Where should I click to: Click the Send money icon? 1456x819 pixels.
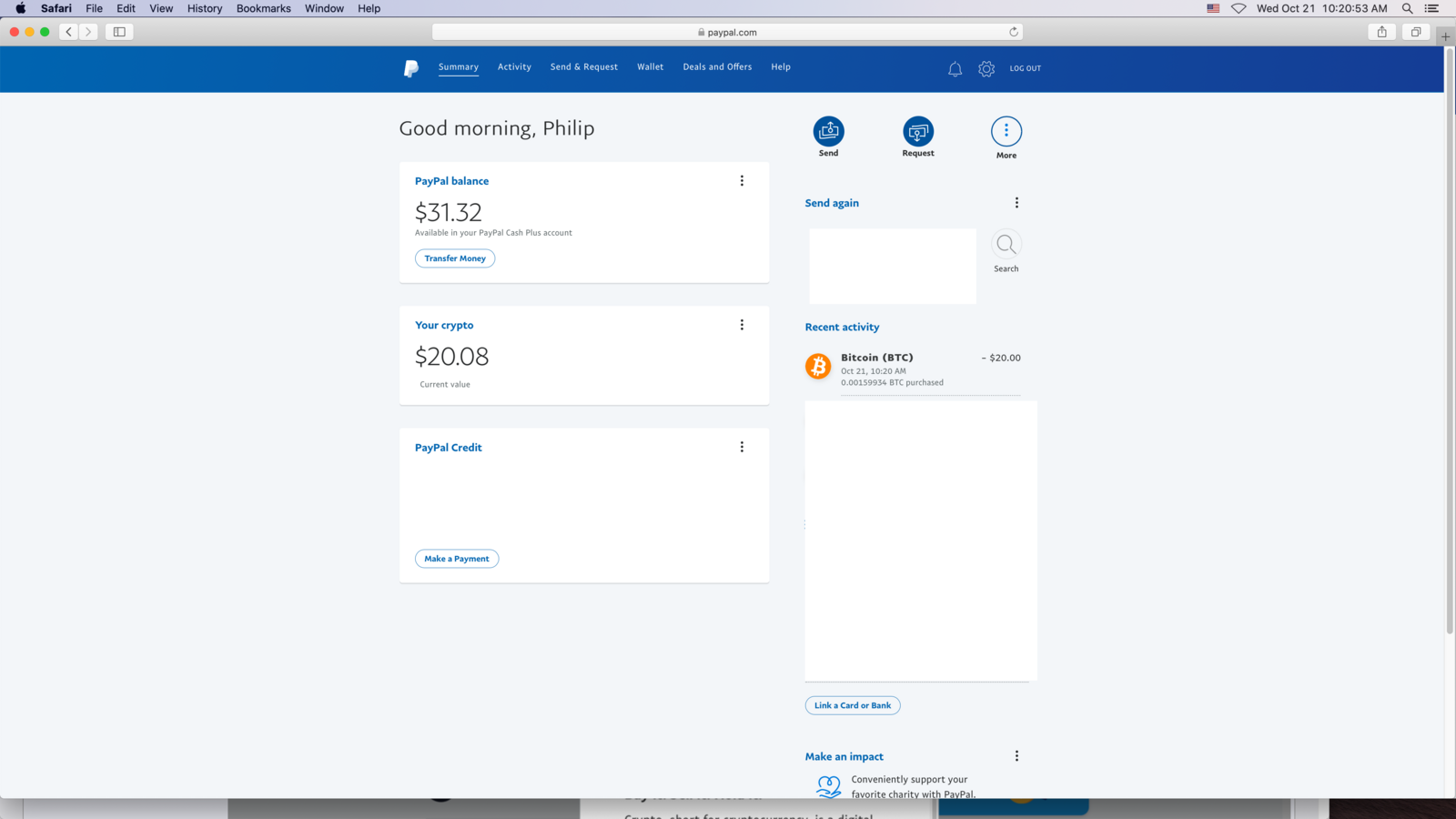pyautogui.click(x=828, y=131)
